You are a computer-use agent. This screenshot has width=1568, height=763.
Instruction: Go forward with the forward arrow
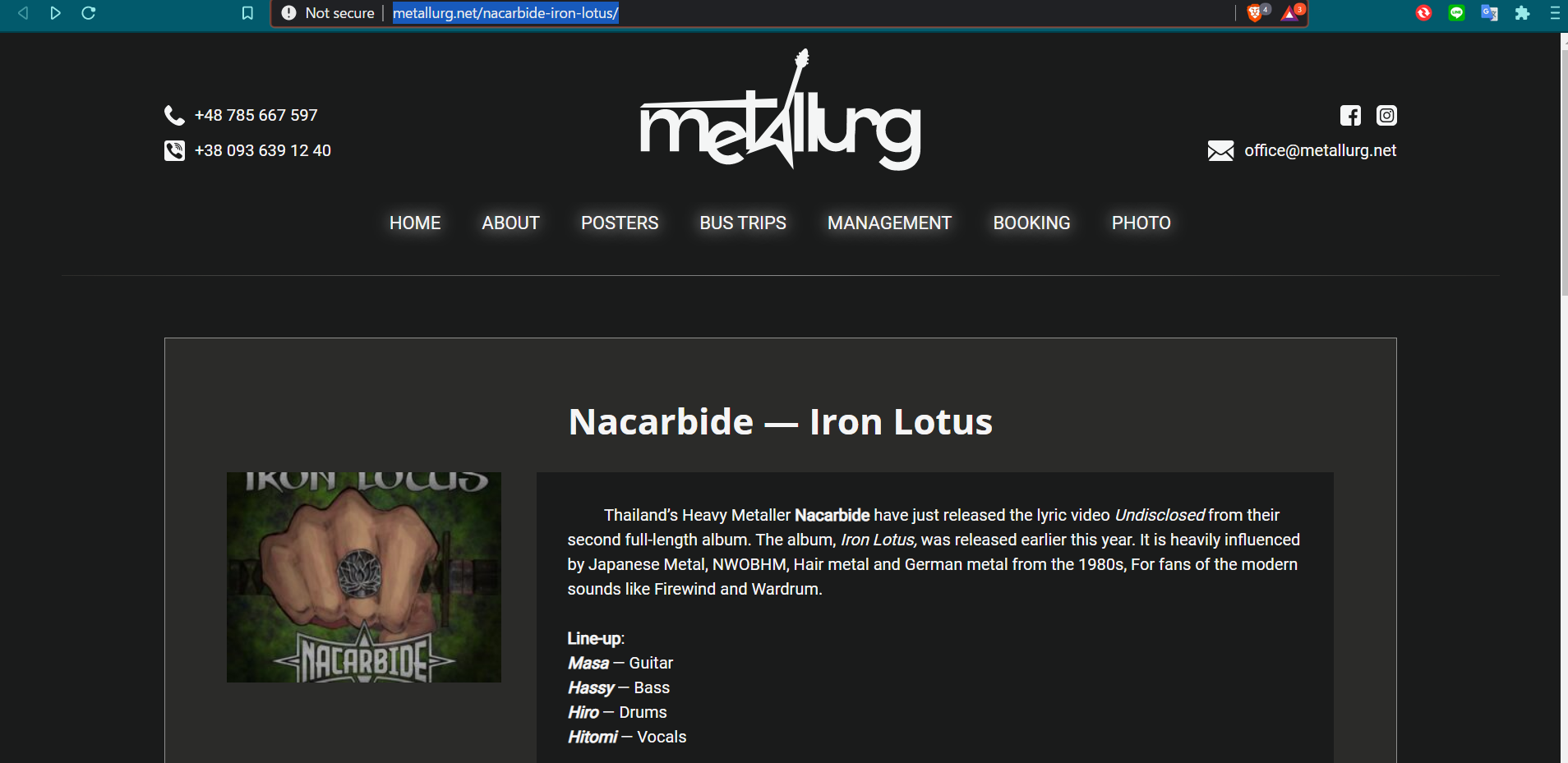coord(55,13)
